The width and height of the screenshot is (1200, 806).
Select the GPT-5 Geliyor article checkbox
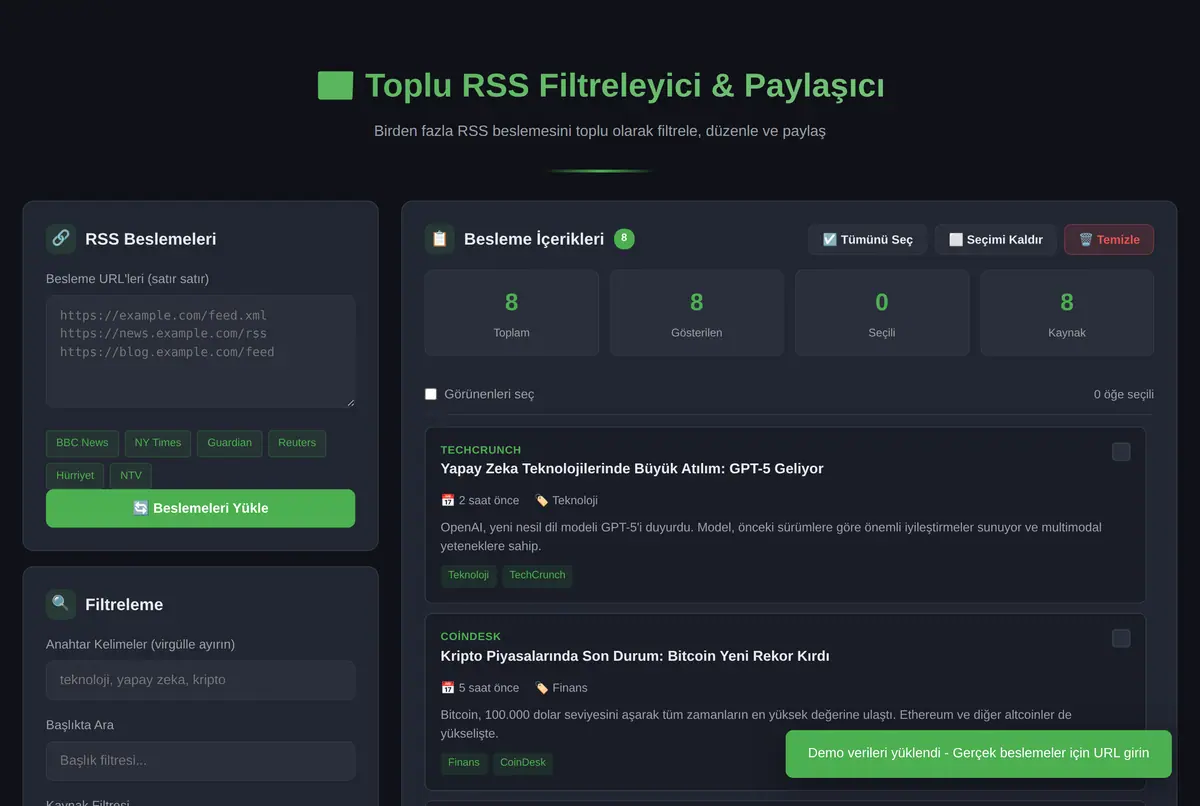(x=1121, y=452)
